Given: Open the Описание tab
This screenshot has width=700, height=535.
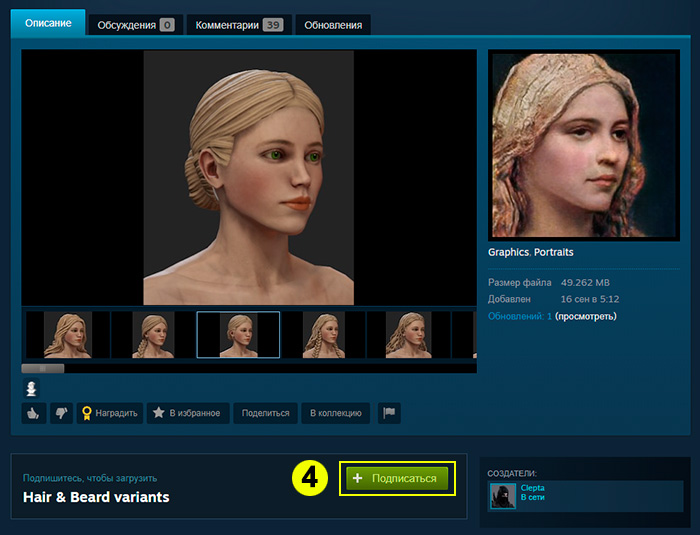Looking at the screenshot, I should (48, 23).
